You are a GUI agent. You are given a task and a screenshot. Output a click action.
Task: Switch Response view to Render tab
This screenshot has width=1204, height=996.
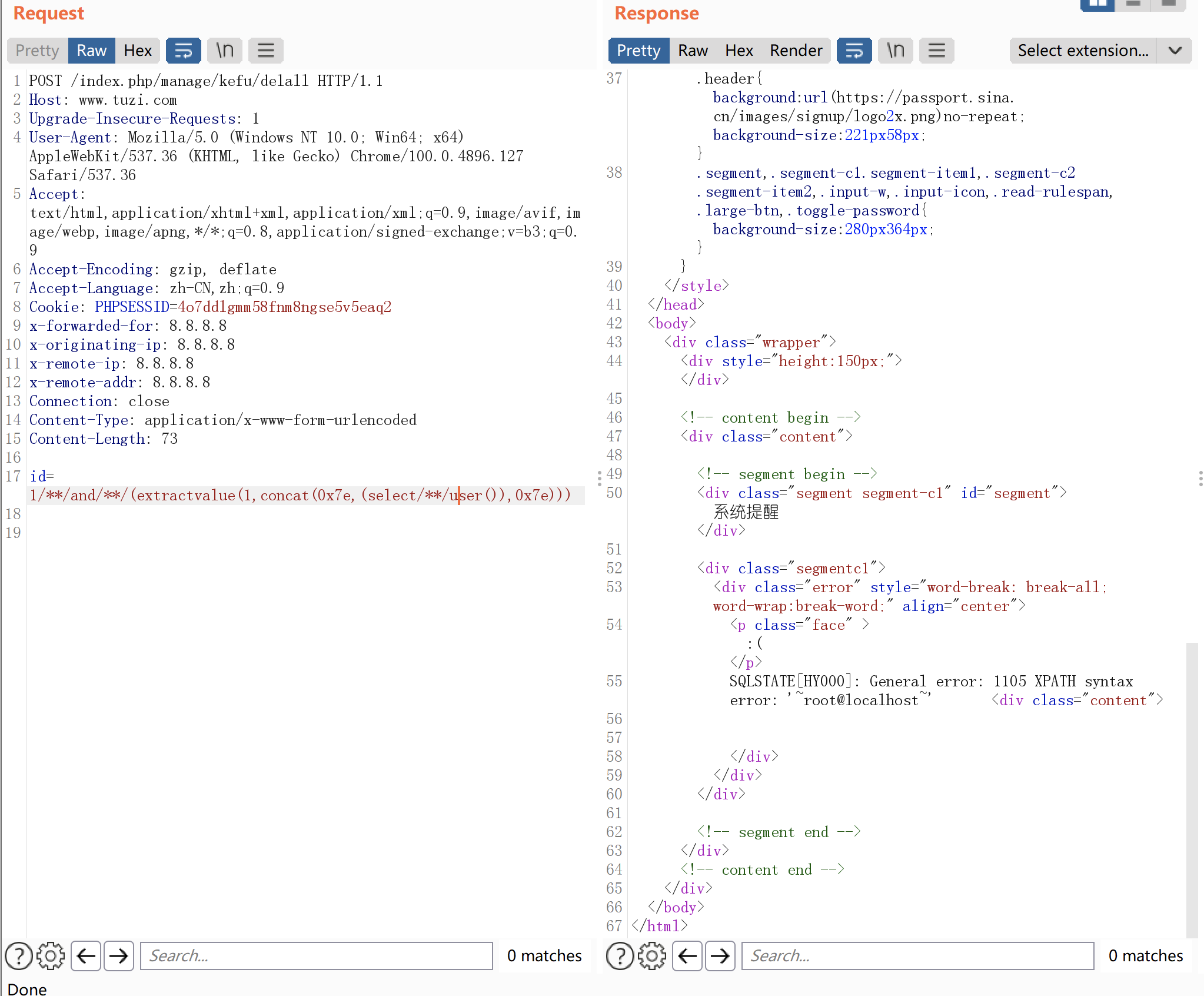[x=796, y=51]
